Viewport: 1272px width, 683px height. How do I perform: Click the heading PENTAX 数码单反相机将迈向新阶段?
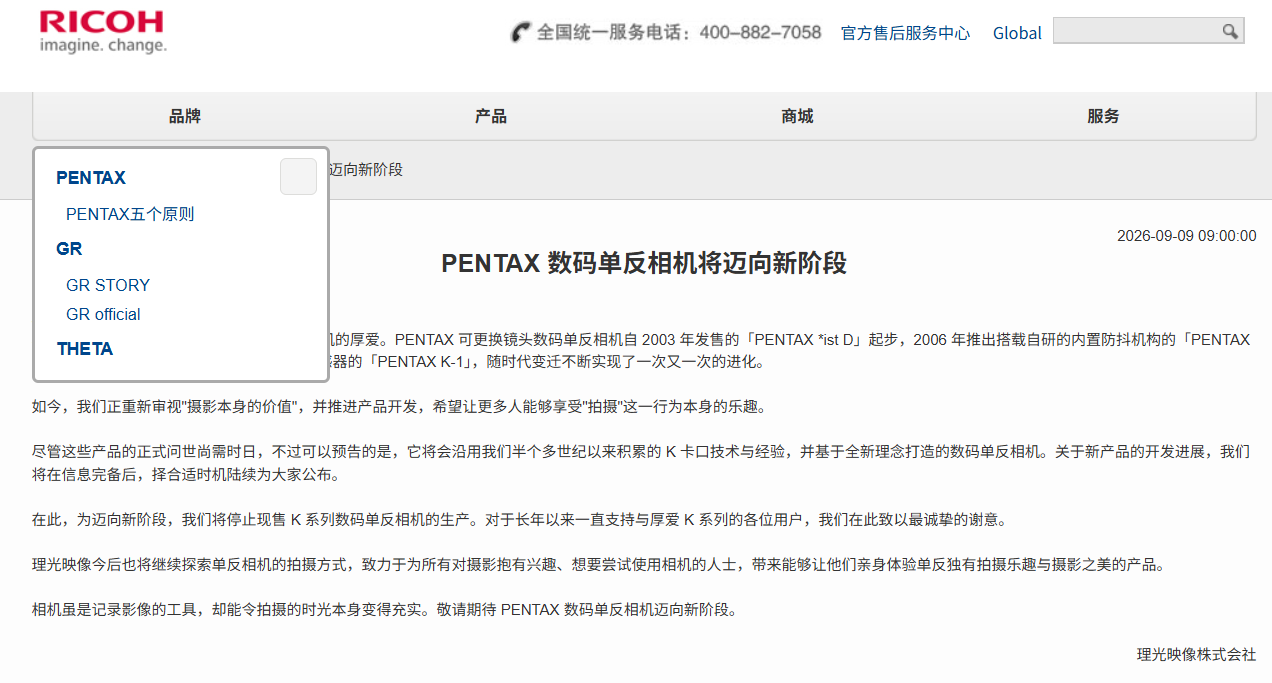644,263
